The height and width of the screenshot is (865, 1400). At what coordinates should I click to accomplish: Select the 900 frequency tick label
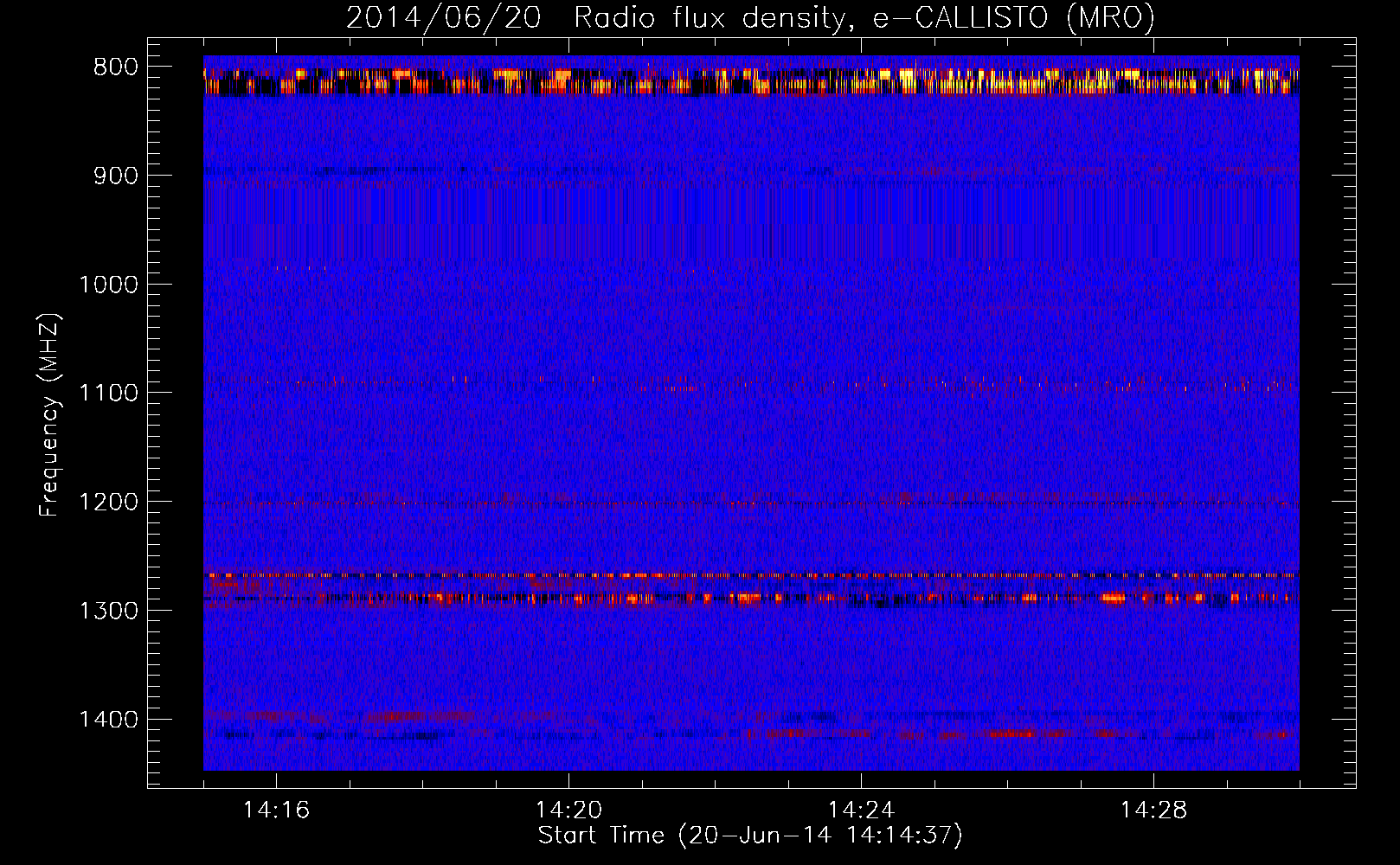116,176
